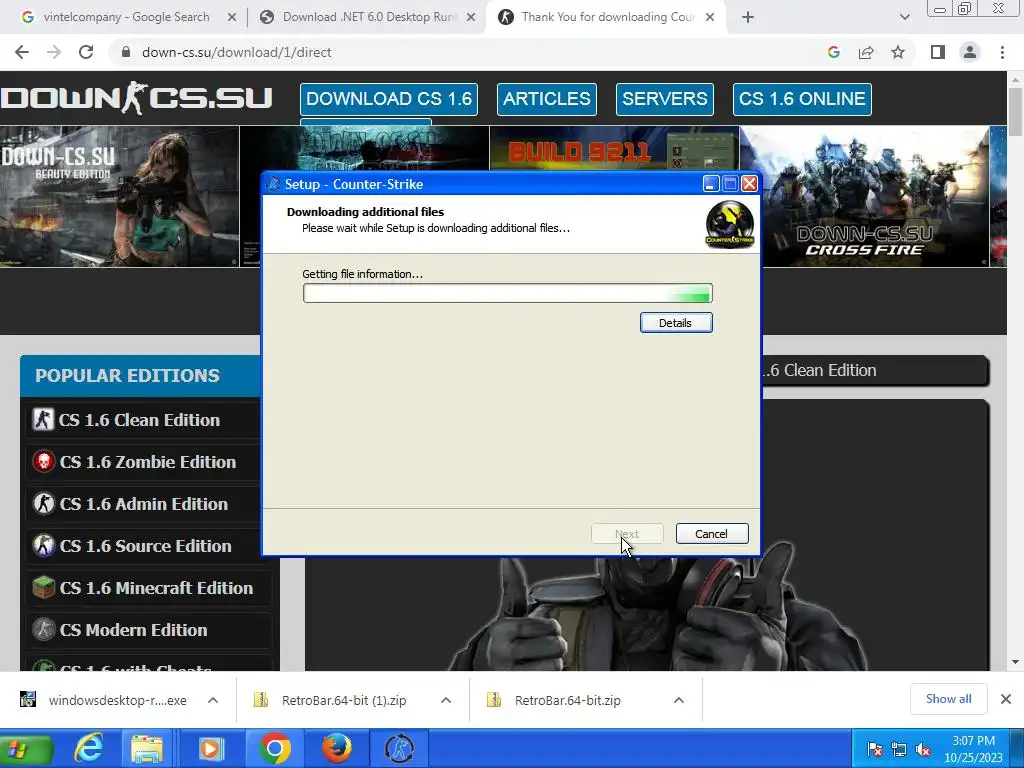Click the browser forward arrow
The height and width of the screenshot is (768, 1024).
[x=54, y=52]
